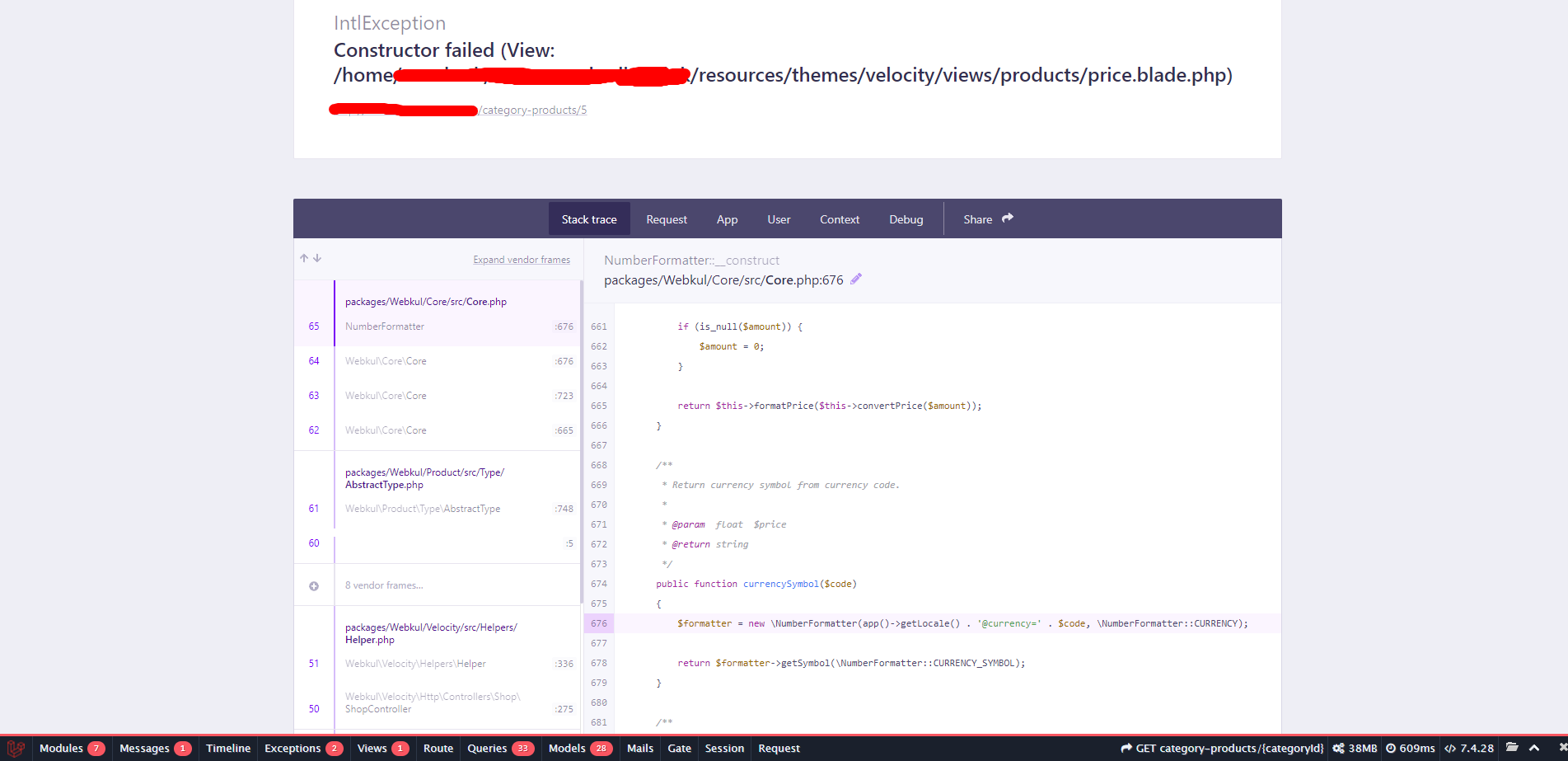Select stack frame 62 Webkul\Core\Core :665

click(438, 430)
